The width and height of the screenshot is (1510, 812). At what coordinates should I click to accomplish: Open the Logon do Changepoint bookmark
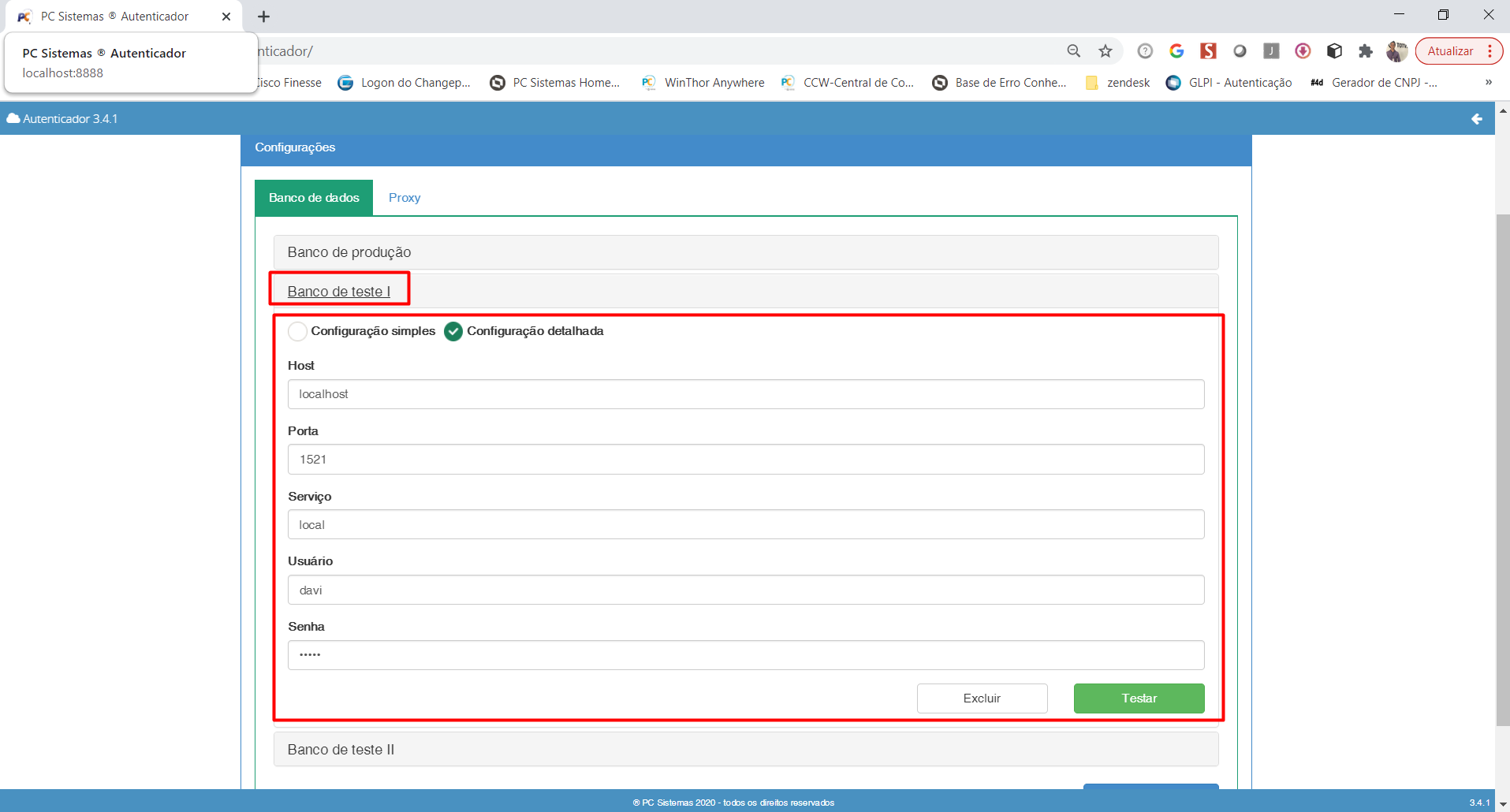pyautogui.click(x=405, y=83)
